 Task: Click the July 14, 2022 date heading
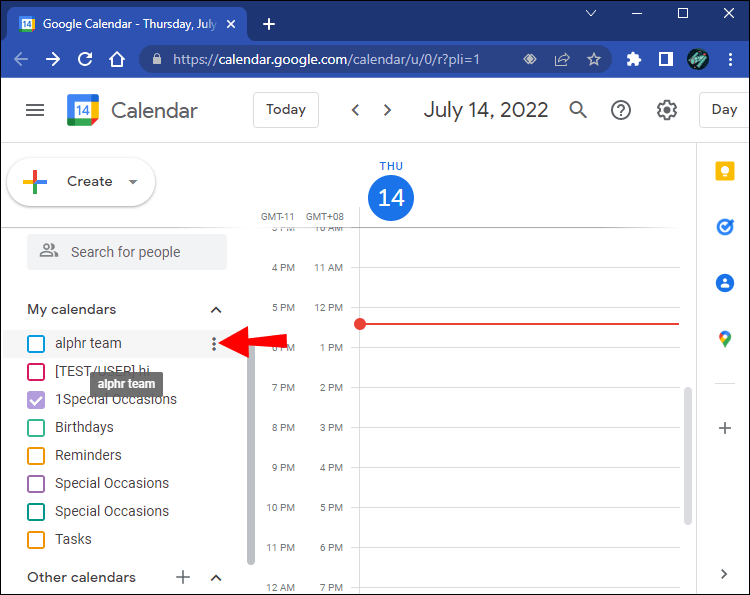click(485, 110)
